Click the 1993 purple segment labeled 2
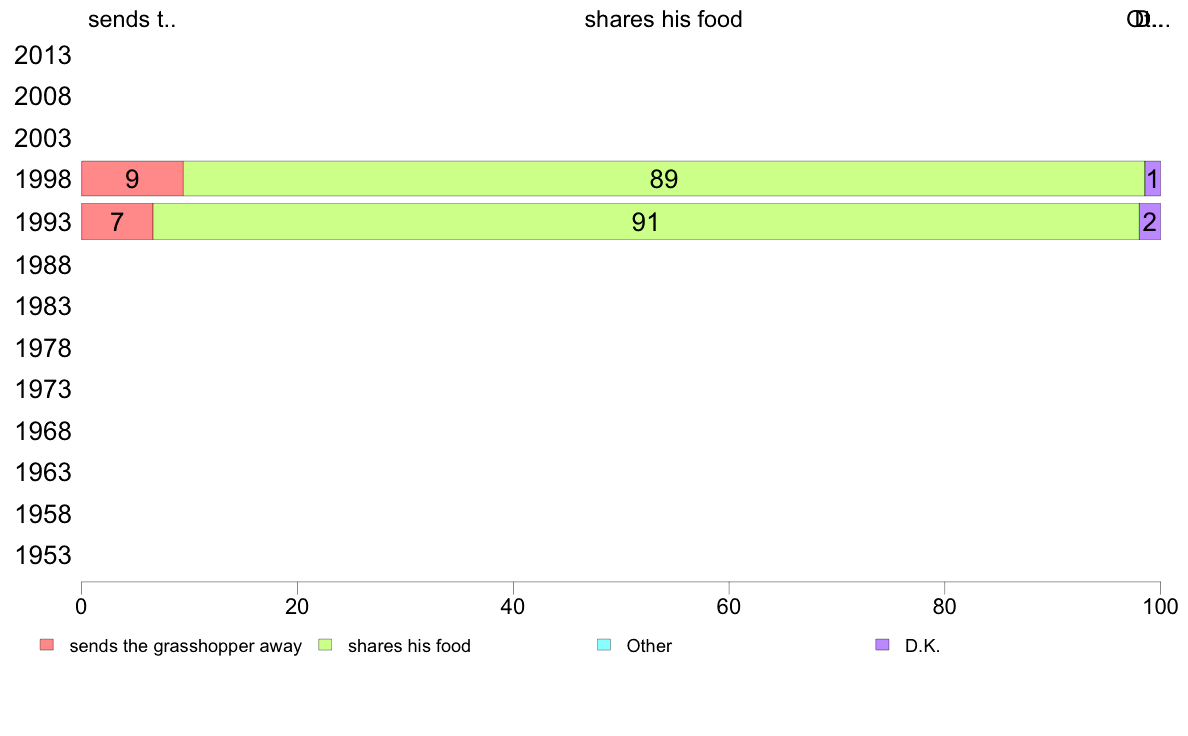Screen dimensions: 1188x736 (x=1149, y=221)
